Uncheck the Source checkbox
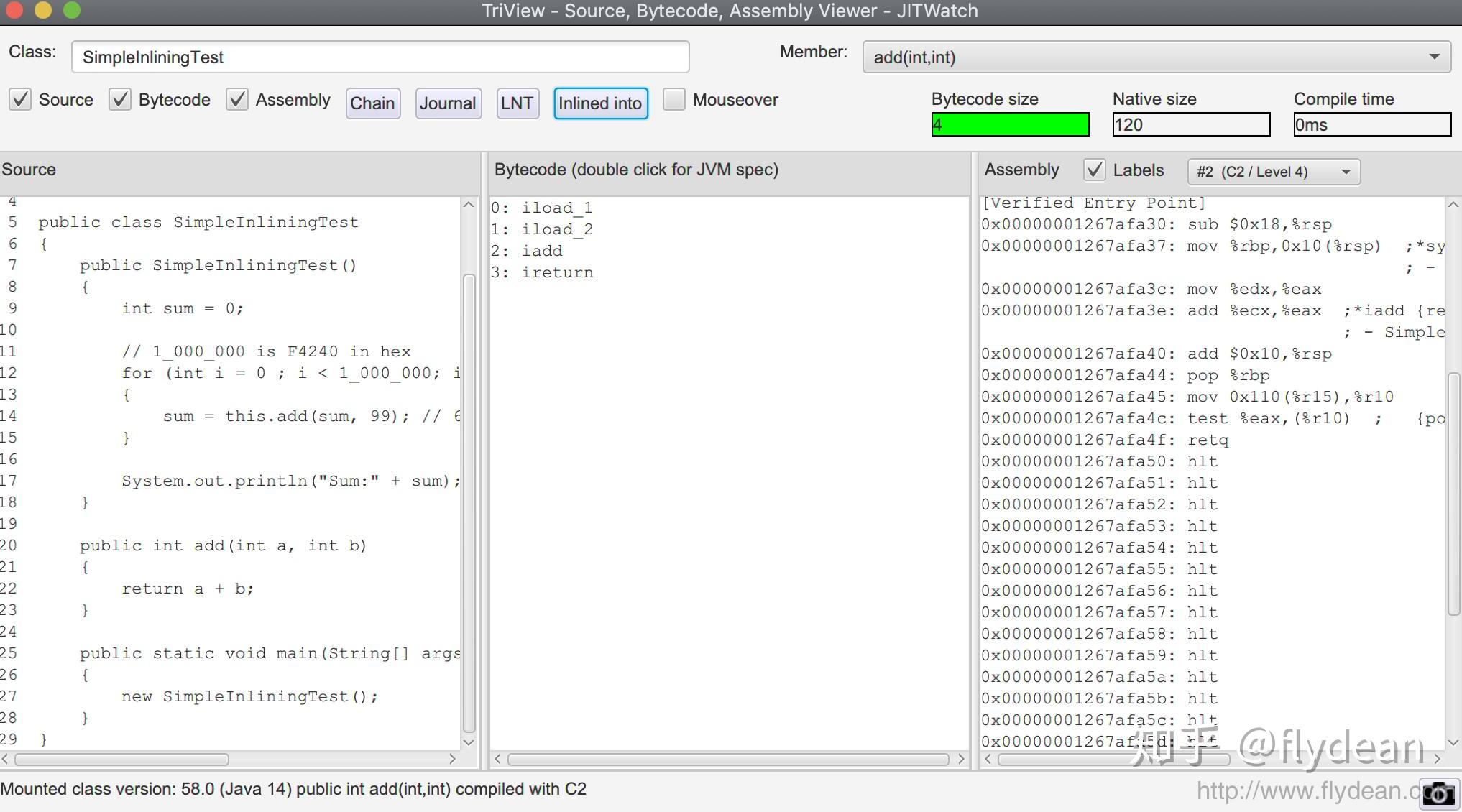The image size is (1462, 812). pyautogui.click(x=21, y=99)
